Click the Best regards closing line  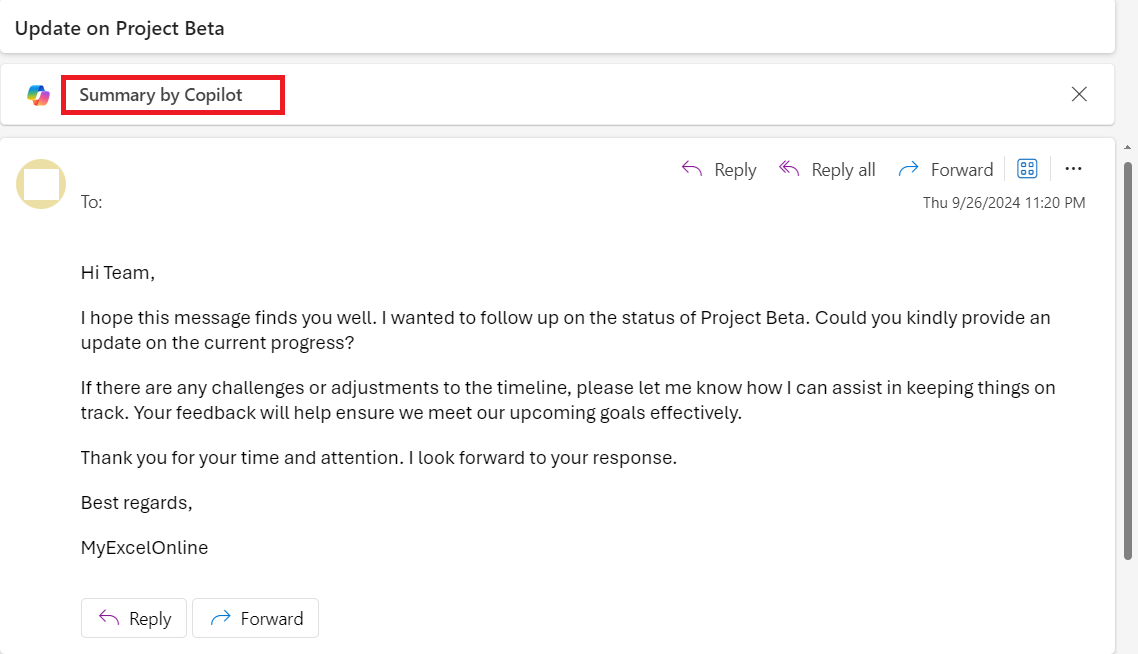click(136, 503)
